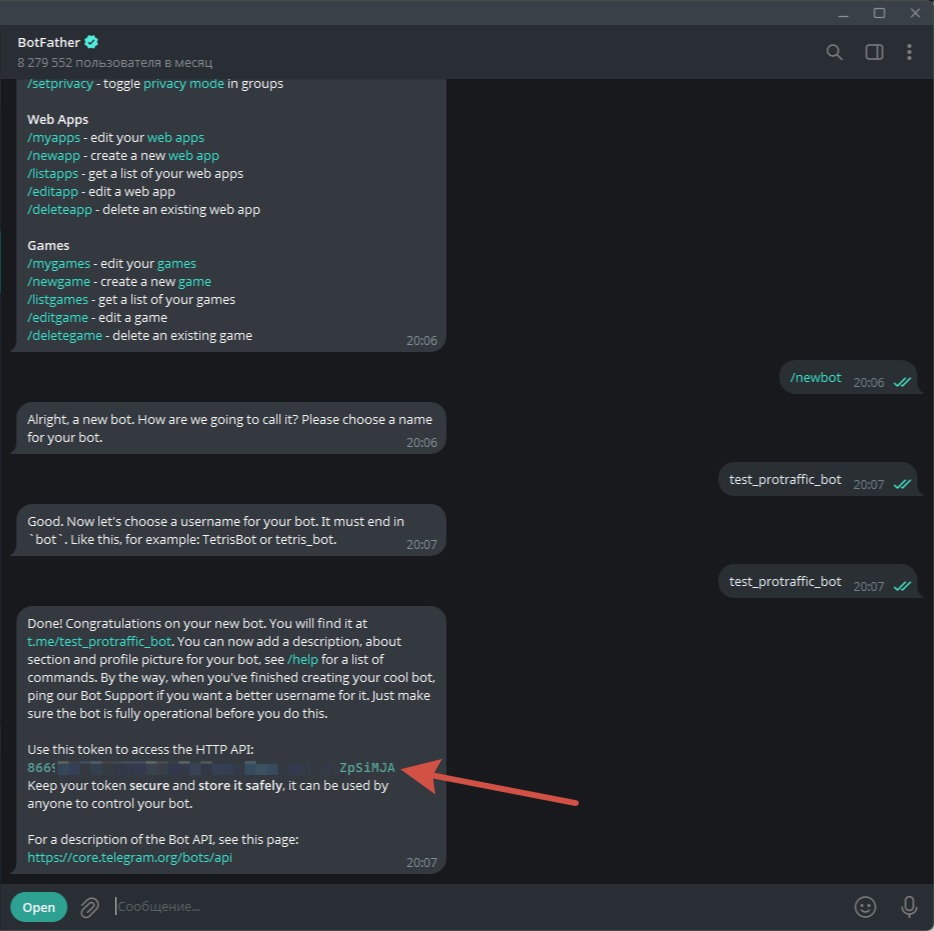Click the /listapps command
Image resolution: width=934 pixels, height=931 pixels.
pos(52,173)
